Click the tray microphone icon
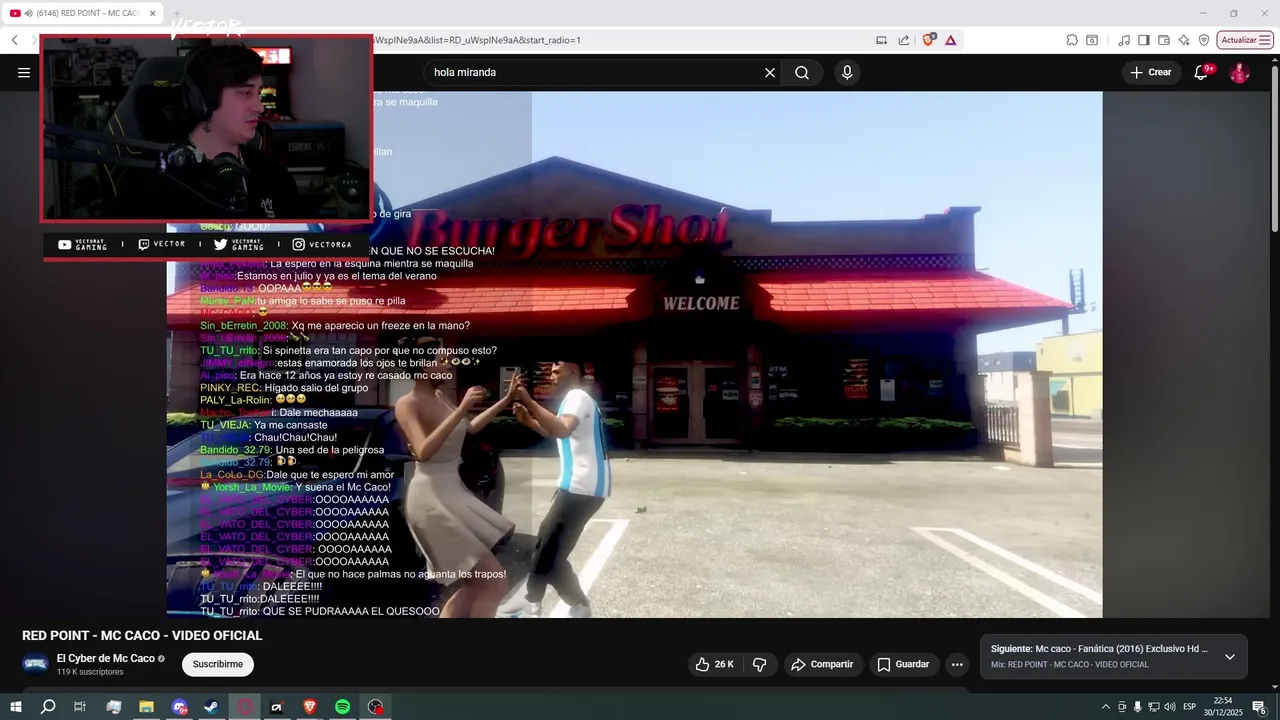Viewport: 1280px width, 720px height. [1137, 707]
